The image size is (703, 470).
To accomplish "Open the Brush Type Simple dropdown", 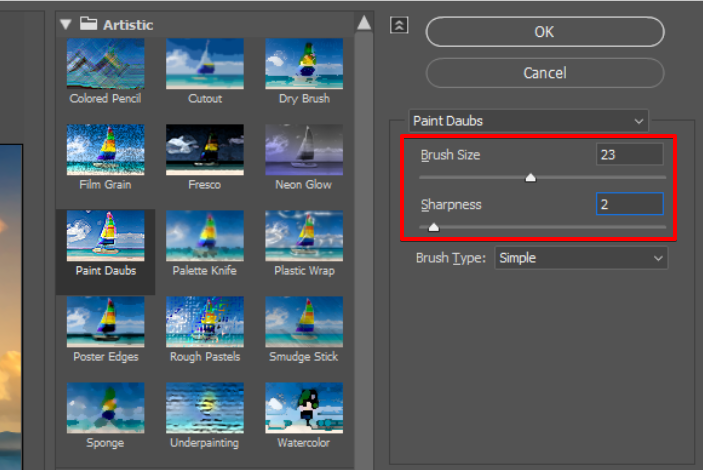I will pos(581,258).
